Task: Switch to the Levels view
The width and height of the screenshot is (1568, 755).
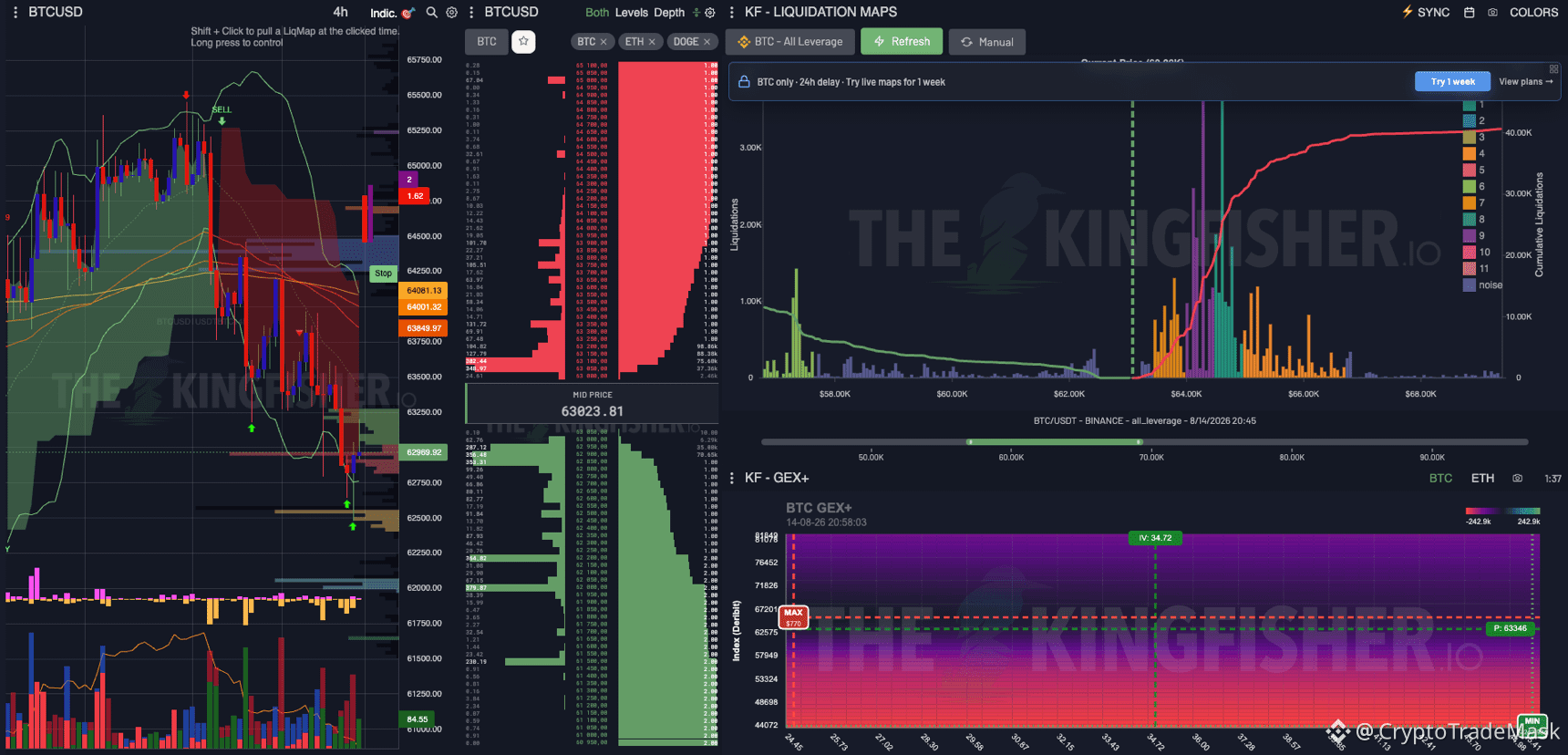Action: (631, 13)
